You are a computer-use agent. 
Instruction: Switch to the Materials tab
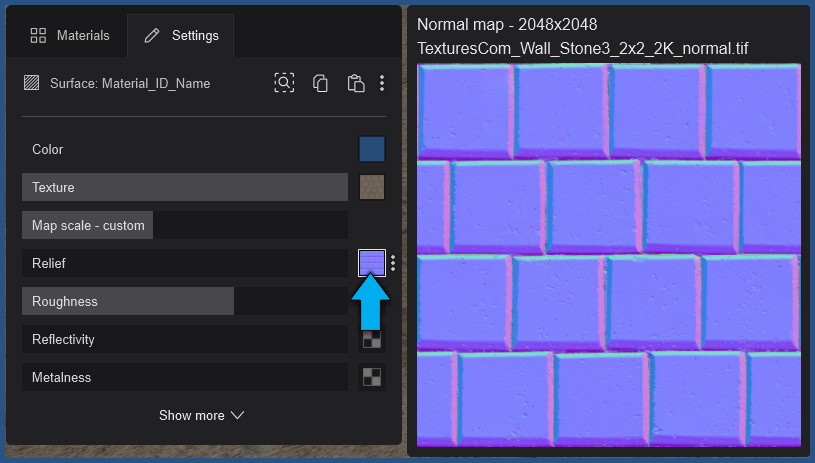coord(70,36)
